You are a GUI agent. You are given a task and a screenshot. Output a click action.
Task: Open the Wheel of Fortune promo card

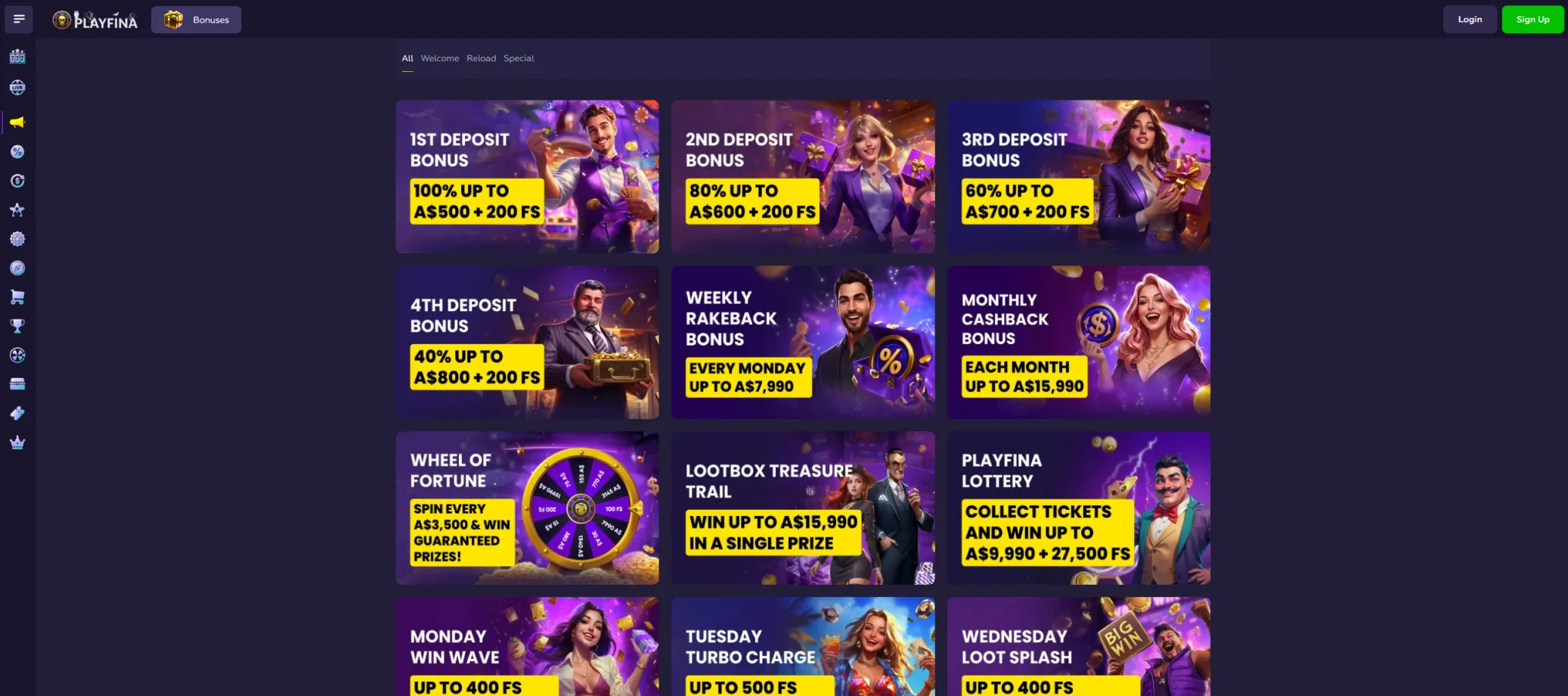[527, 508]
